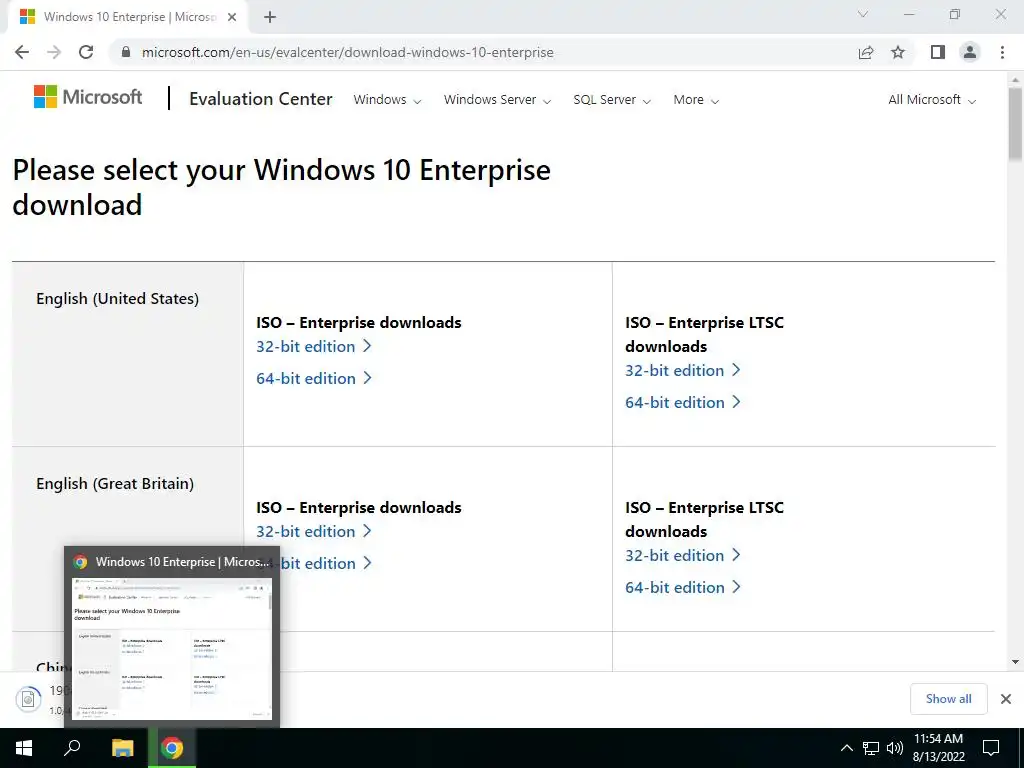
Task: Download US English Enterprise 32-bit edition
Action: (x=313, y=346)
